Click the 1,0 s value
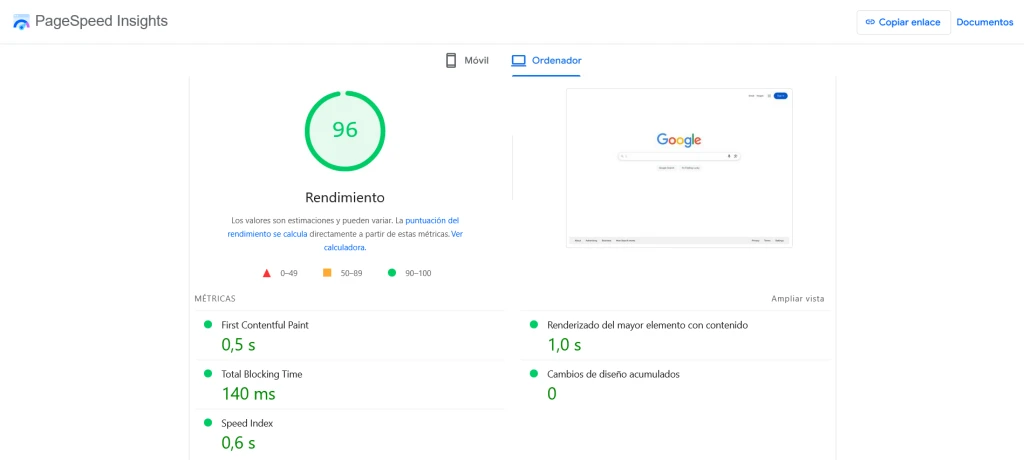Image resolution: width=1024 pixels, height=460 pixels. pyautogui.click(x=564, y=344)
